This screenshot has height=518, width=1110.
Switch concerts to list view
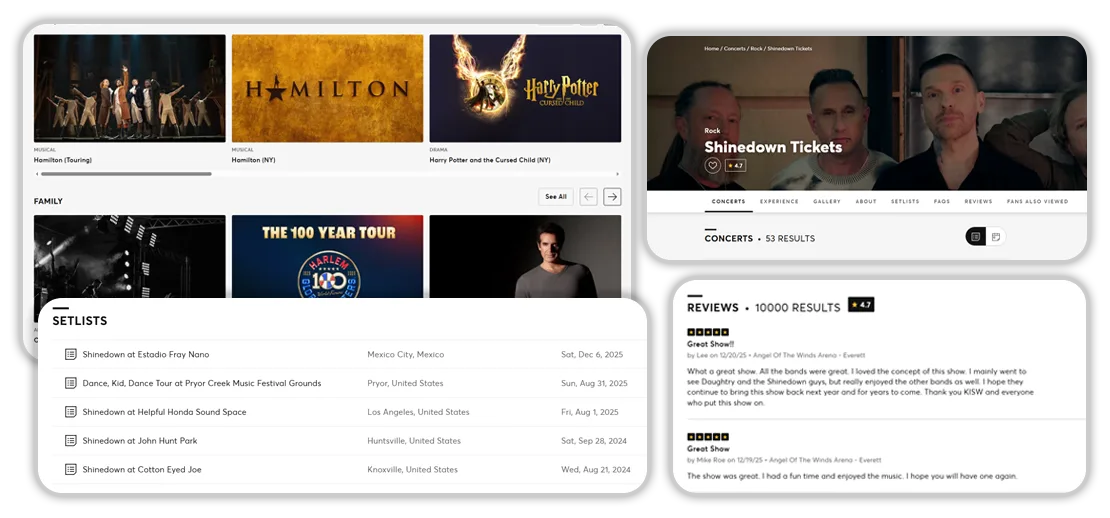click(x=976, y=237)
